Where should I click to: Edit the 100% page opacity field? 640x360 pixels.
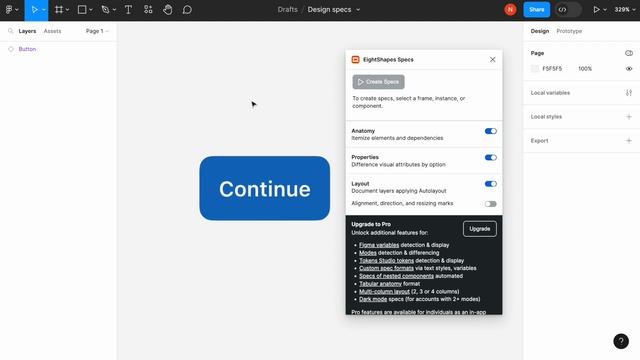point(585,69)
